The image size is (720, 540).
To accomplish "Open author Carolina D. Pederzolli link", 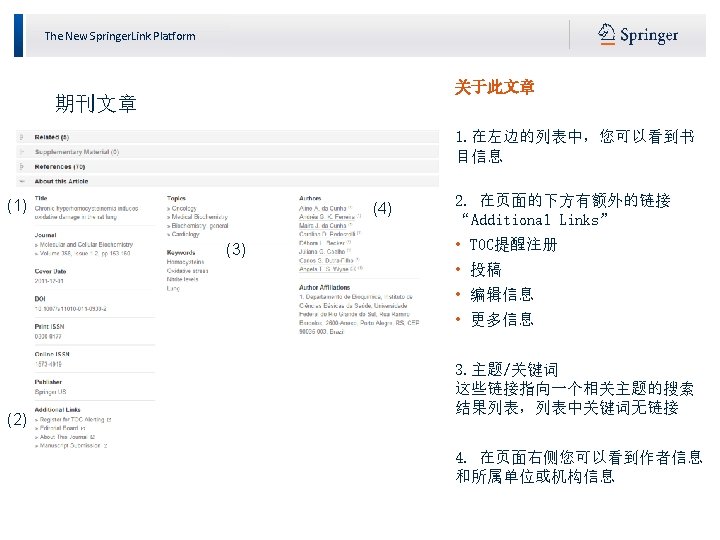I will (329, 234).
